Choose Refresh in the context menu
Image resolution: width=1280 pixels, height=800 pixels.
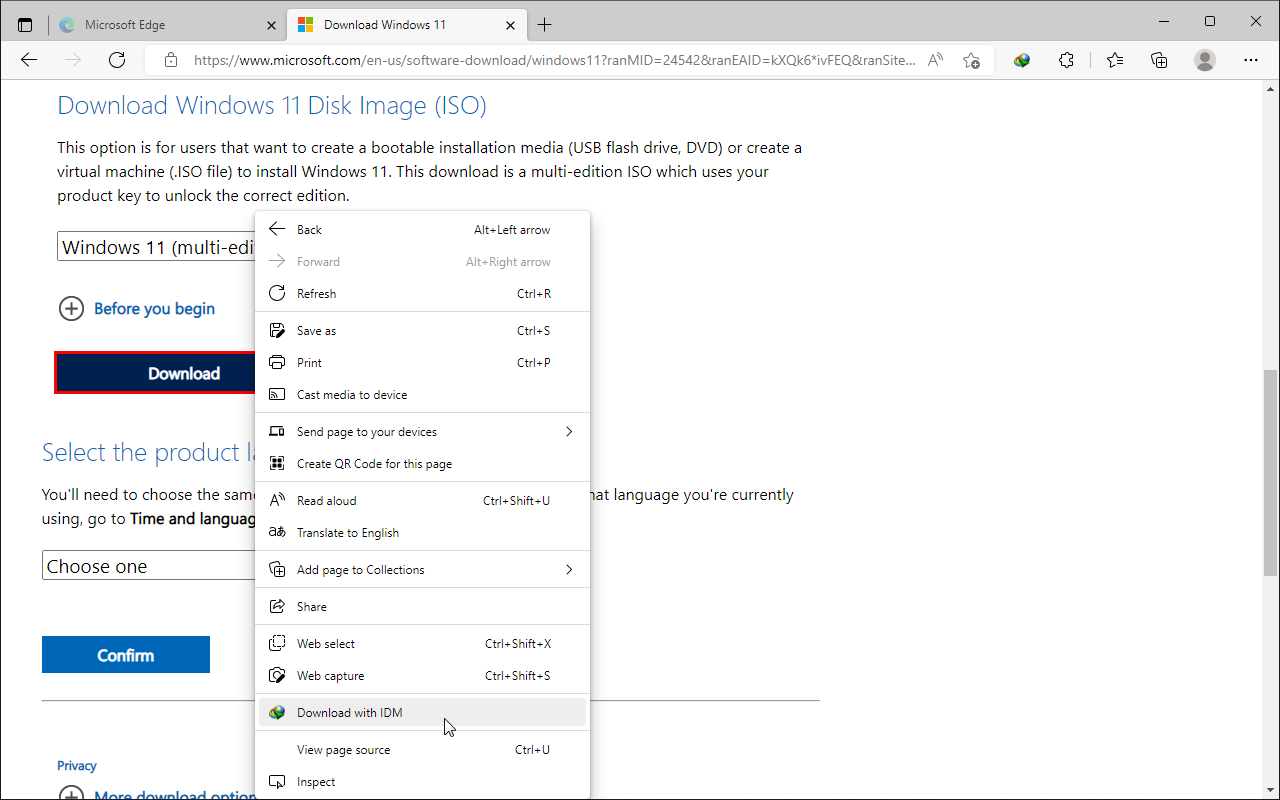[422, 294]
